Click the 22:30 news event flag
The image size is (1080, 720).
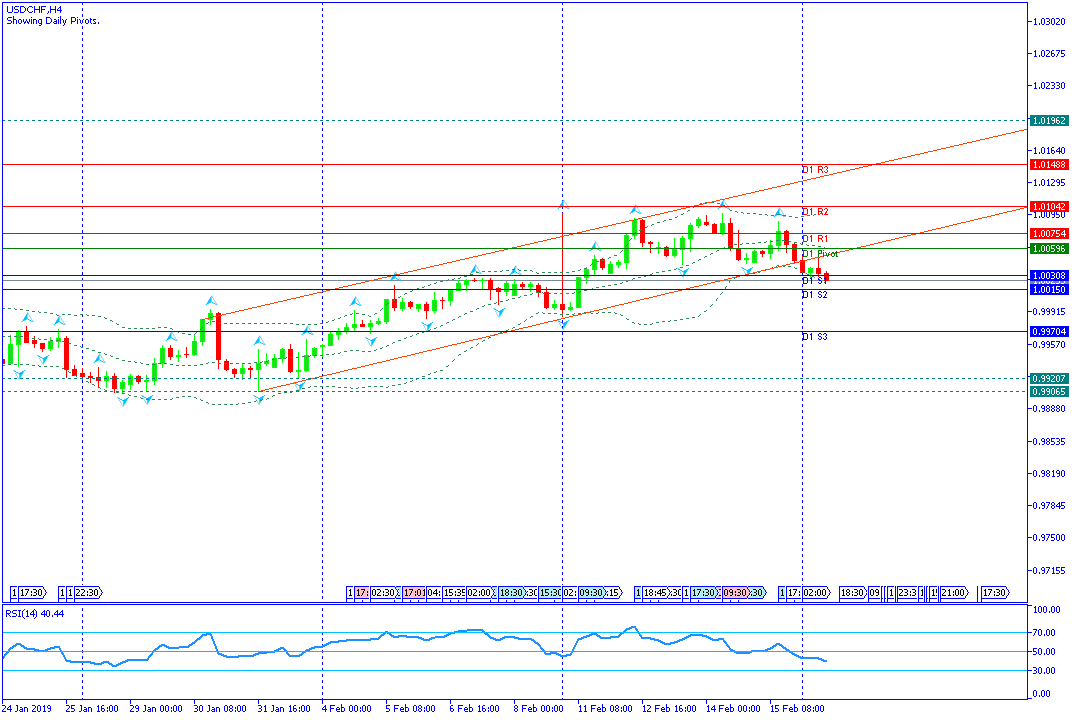(x=87, y=593)
